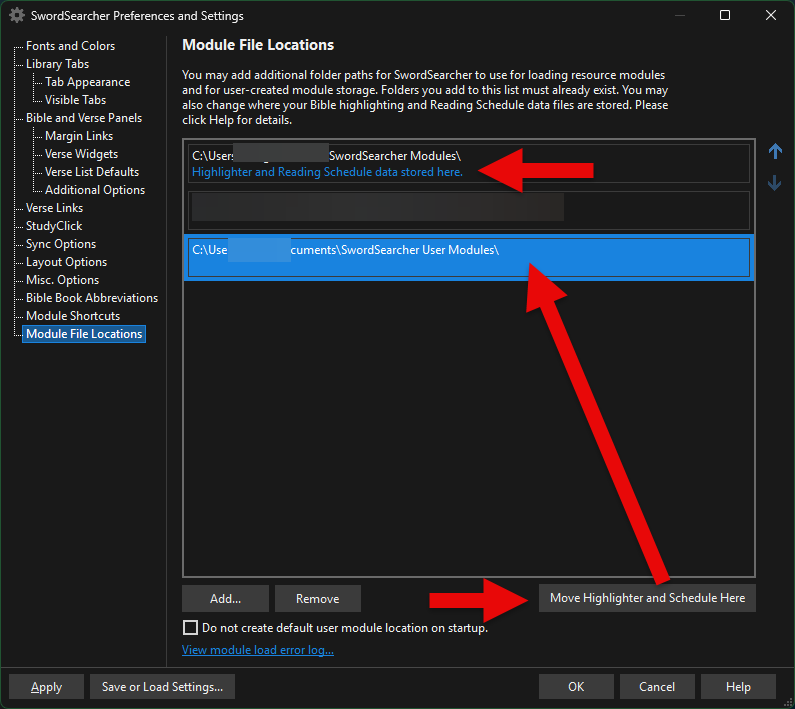Screen dimensions: 795x709
Task: Click the gear icon in title bar
Action: pyautogui.click(x=17, y=16)
